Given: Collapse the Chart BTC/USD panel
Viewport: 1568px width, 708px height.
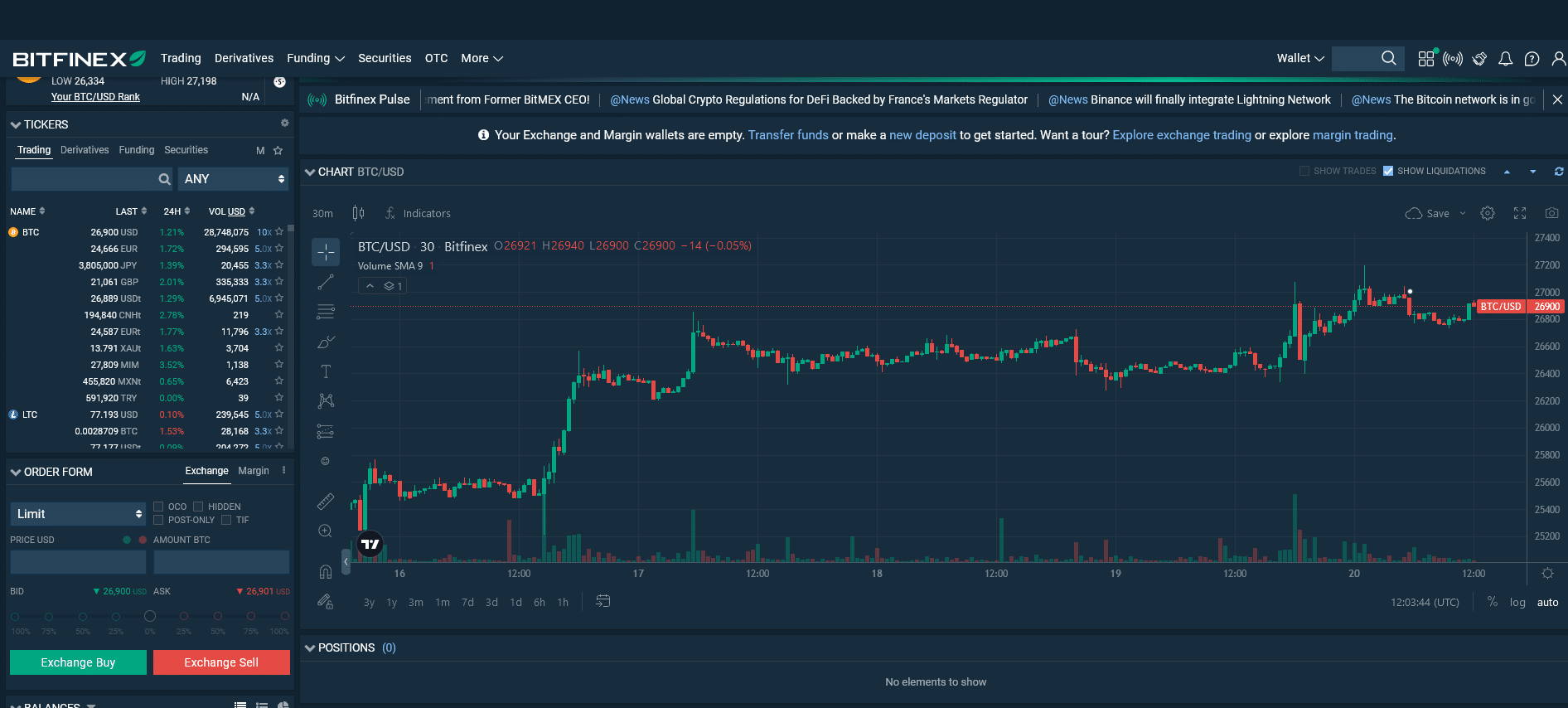Looking at the screenshot, I should [x=310, y=172].
